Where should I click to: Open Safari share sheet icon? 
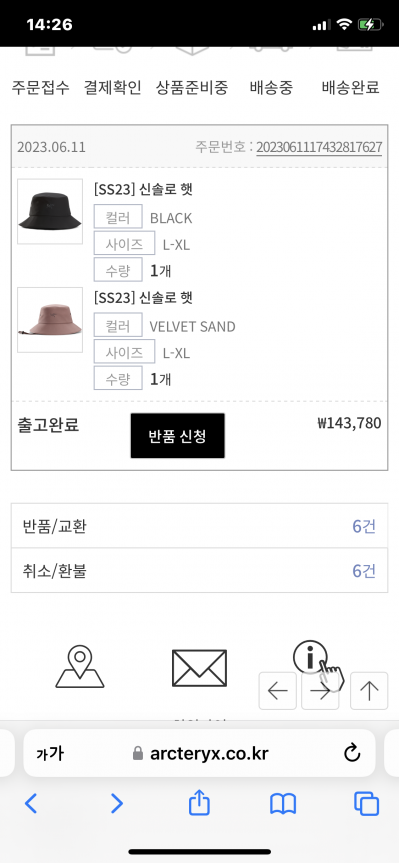click(199, 804)
